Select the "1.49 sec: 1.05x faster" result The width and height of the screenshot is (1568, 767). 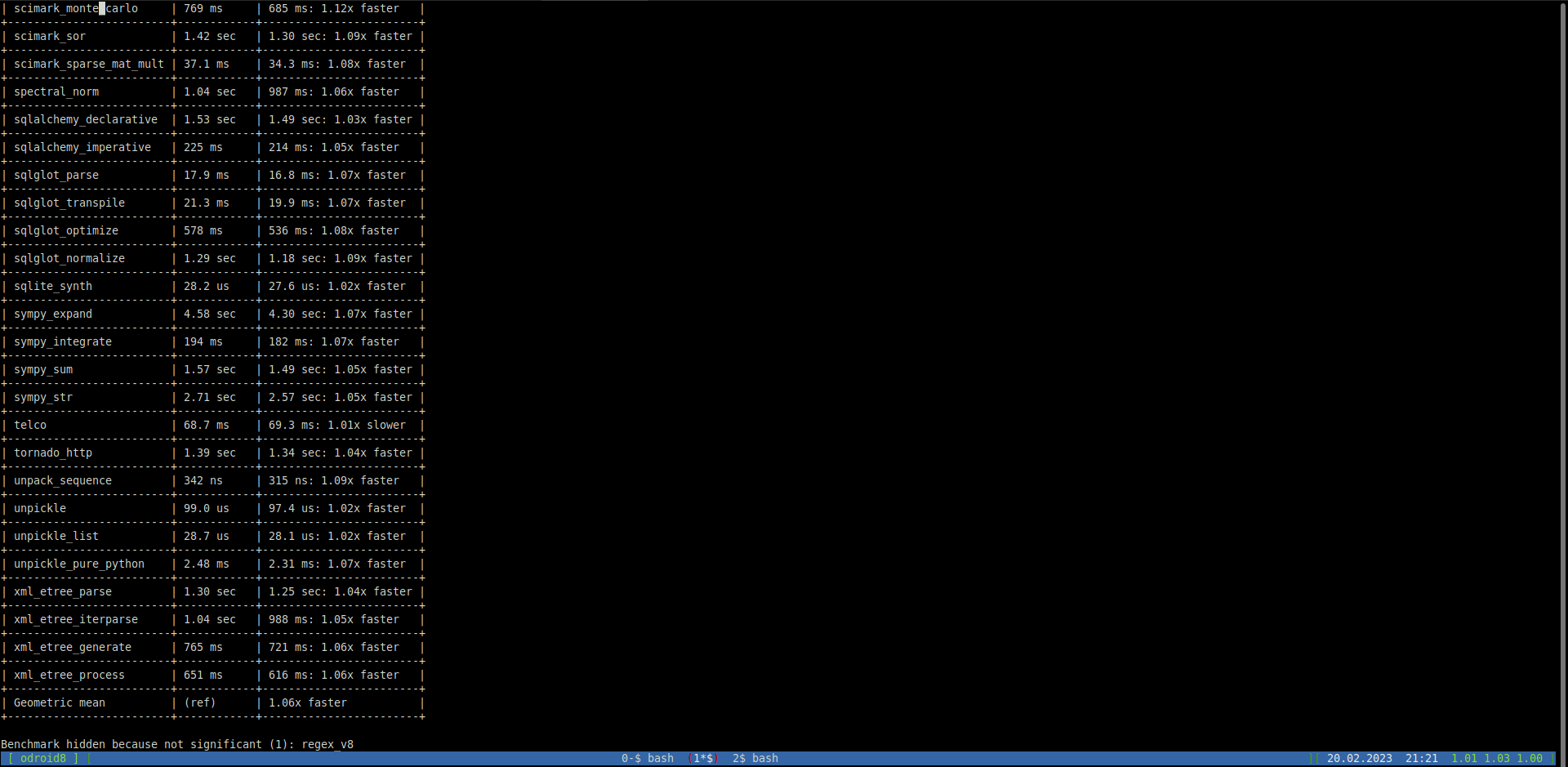click(x=341, y=370)
